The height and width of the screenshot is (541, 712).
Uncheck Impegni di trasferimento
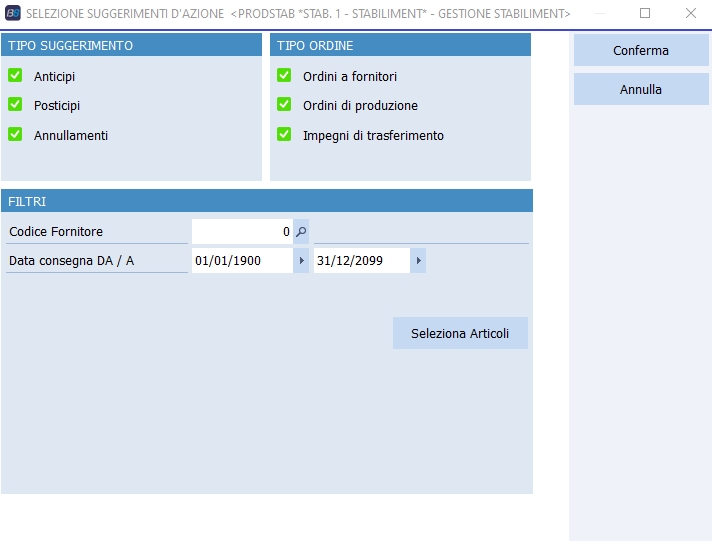pos(284,134)
